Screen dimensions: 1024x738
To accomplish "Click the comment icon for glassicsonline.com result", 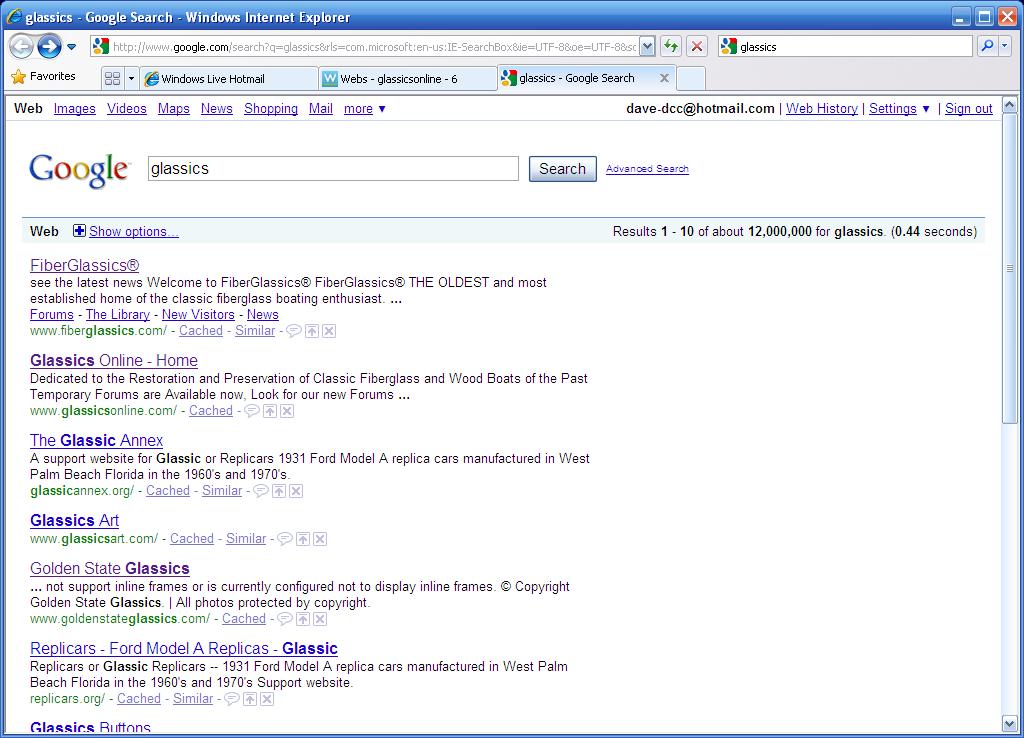I will [x=251, y=411].
